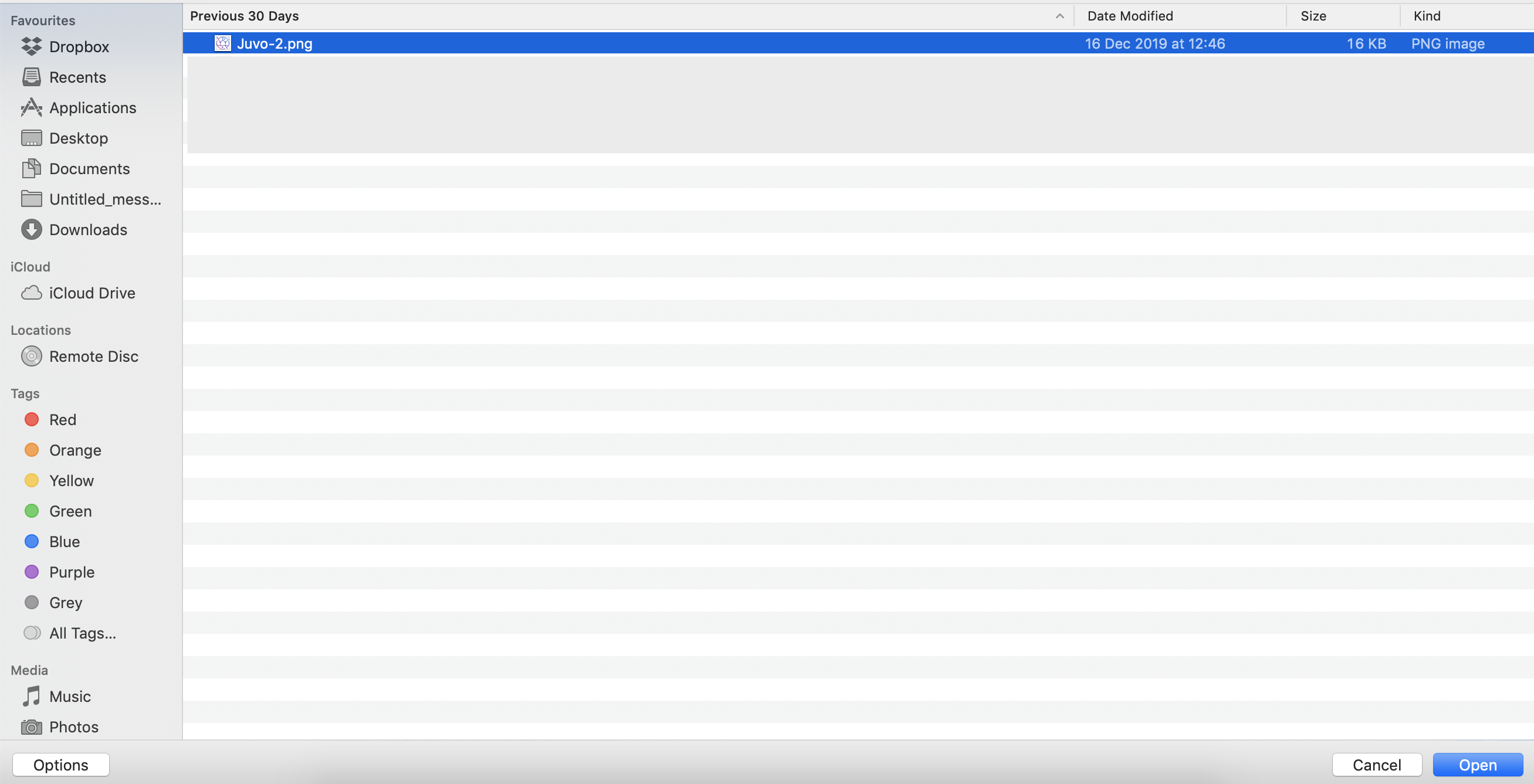Go to the Desktop location
Image resolution: width=1534 pixels, height=784 pixels.
pos(79,138)
